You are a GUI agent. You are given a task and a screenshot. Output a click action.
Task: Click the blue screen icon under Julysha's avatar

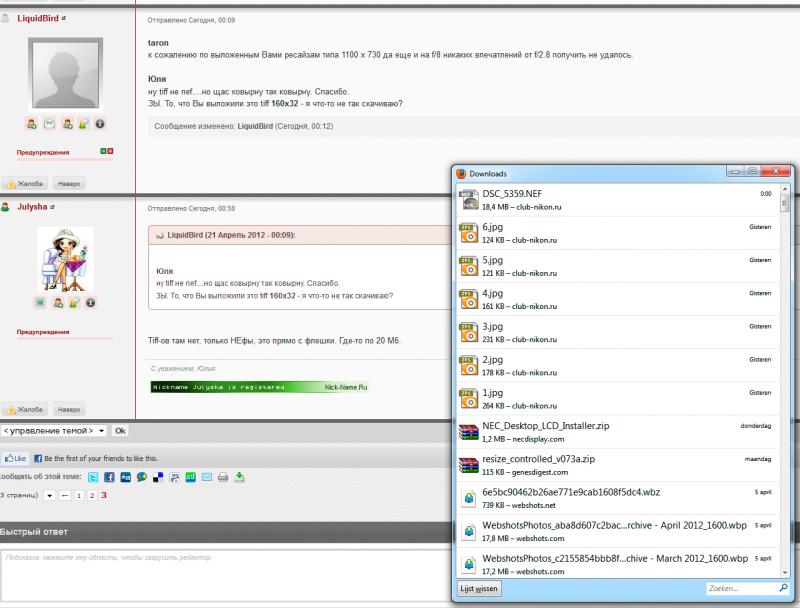click(x=40, y=303)
